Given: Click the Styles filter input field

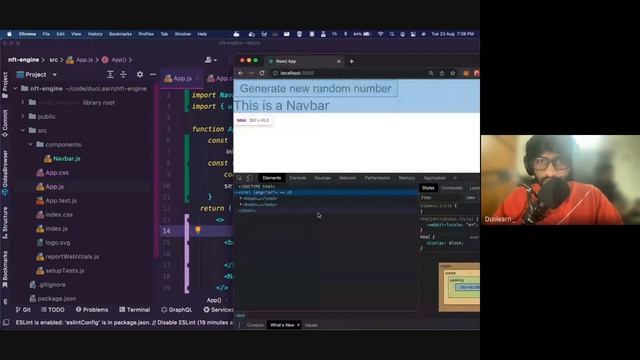Looking at the screenshot, I should point(441,198).
